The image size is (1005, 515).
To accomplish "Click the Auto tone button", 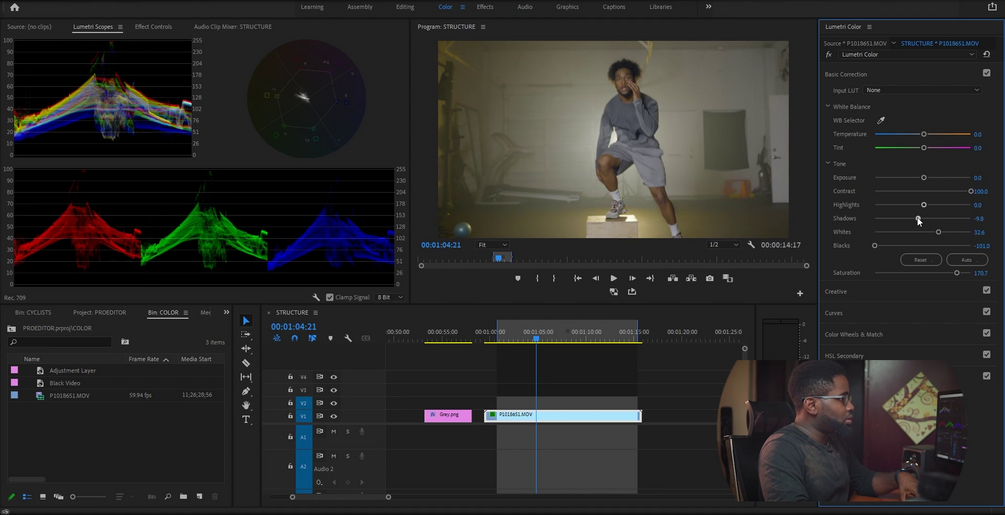I will tap(966, 259).
